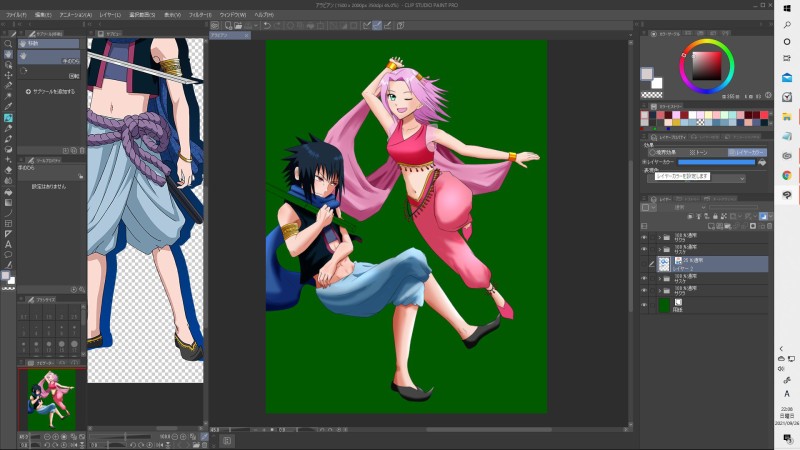The height and width of the screenshot is (450, 800).
Task: Toggle the highlighted Snap to special ruler button
Action: [377, 25]
